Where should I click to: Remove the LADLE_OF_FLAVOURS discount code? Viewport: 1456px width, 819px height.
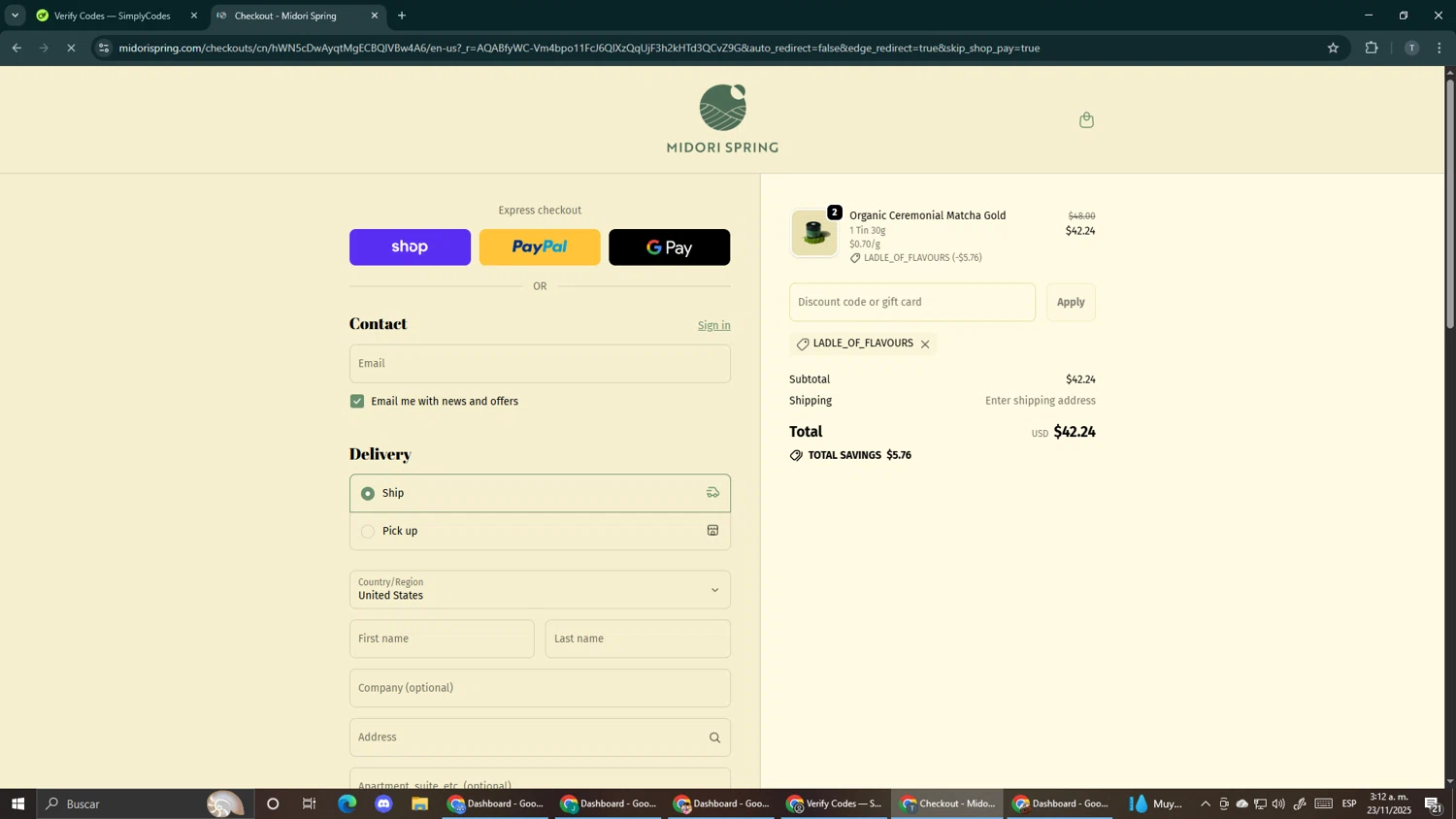click(x=925, y=344)
